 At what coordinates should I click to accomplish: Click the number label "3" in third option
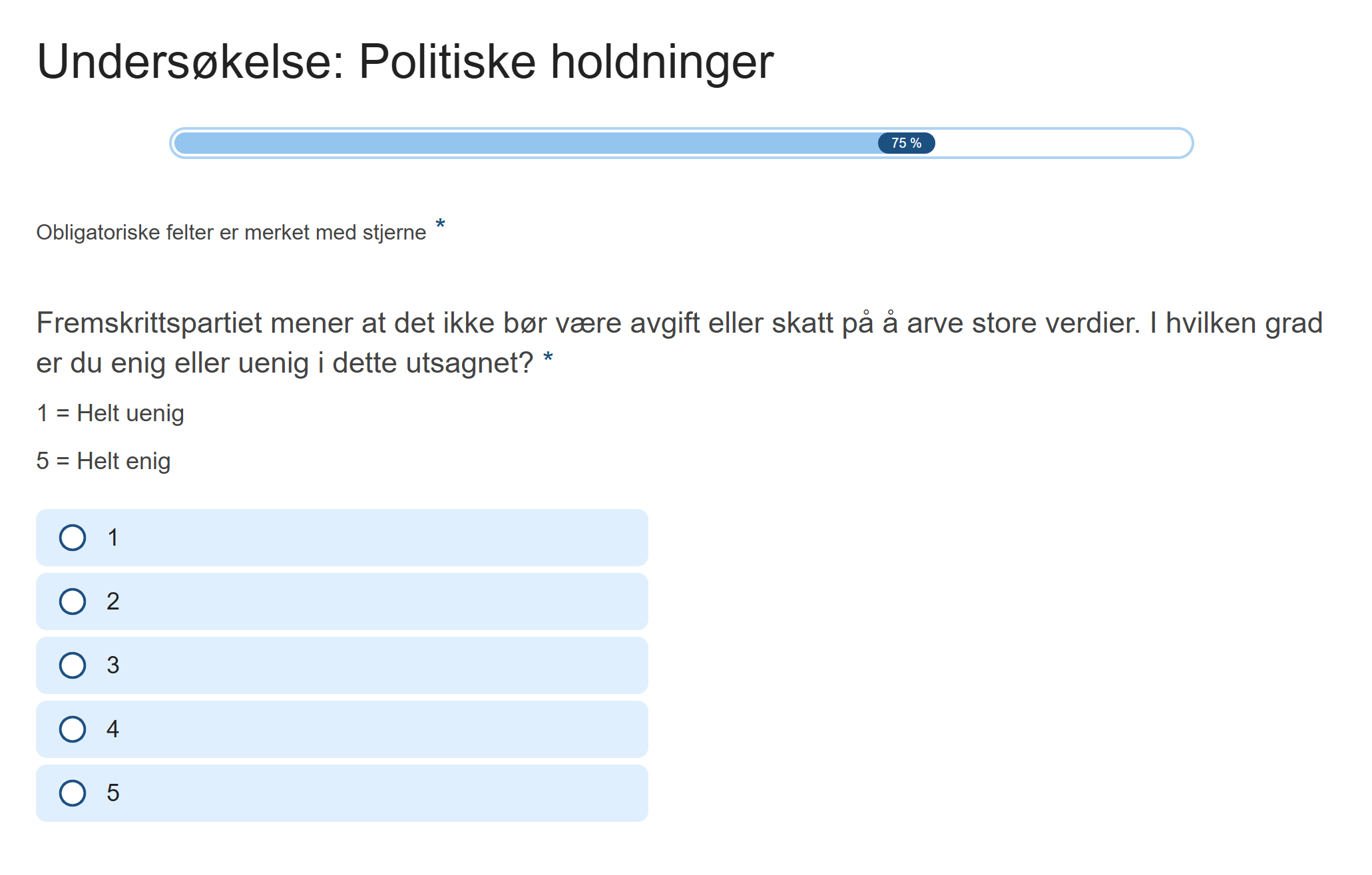(113, 665)
